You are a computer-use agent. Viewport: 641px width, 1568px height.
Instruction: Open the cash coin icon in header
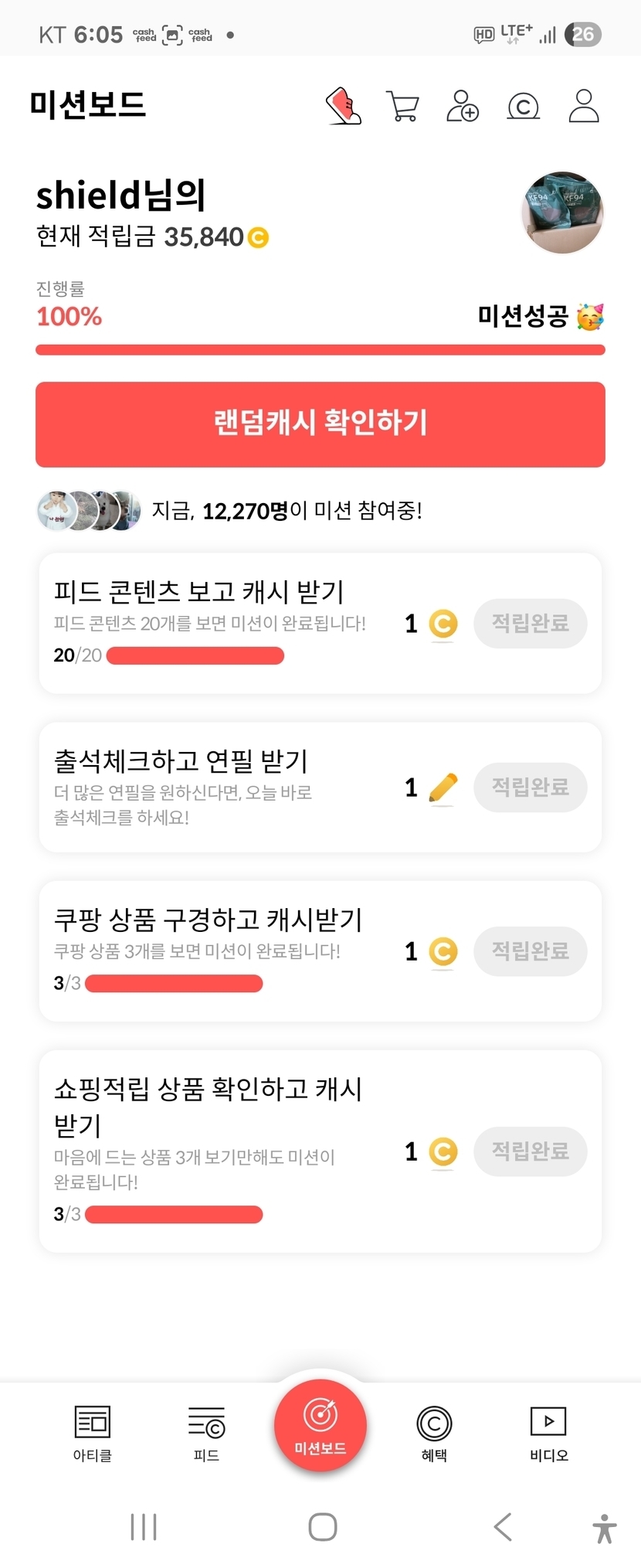(523, 106)
